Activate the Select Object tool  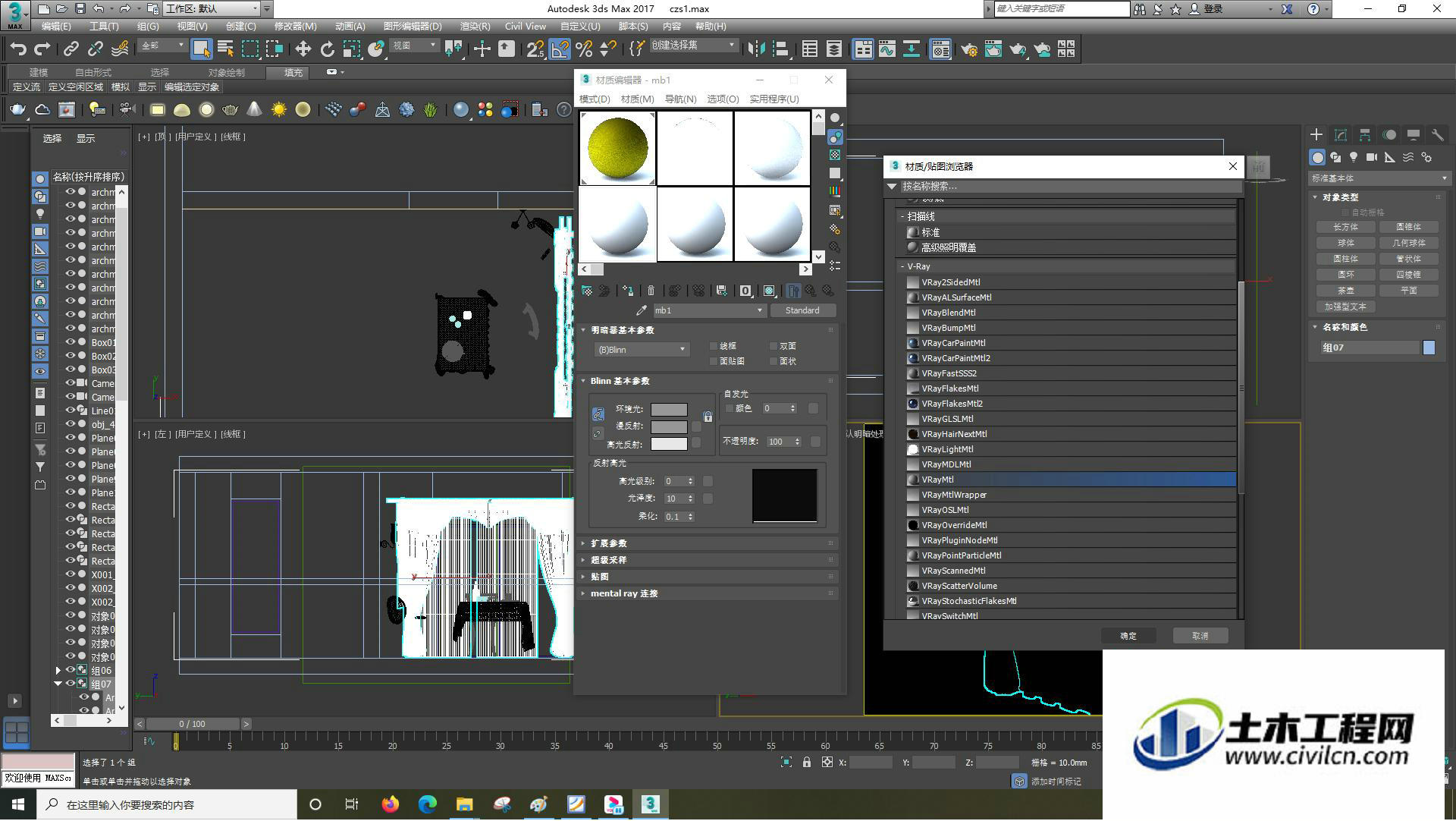[201, 49]
